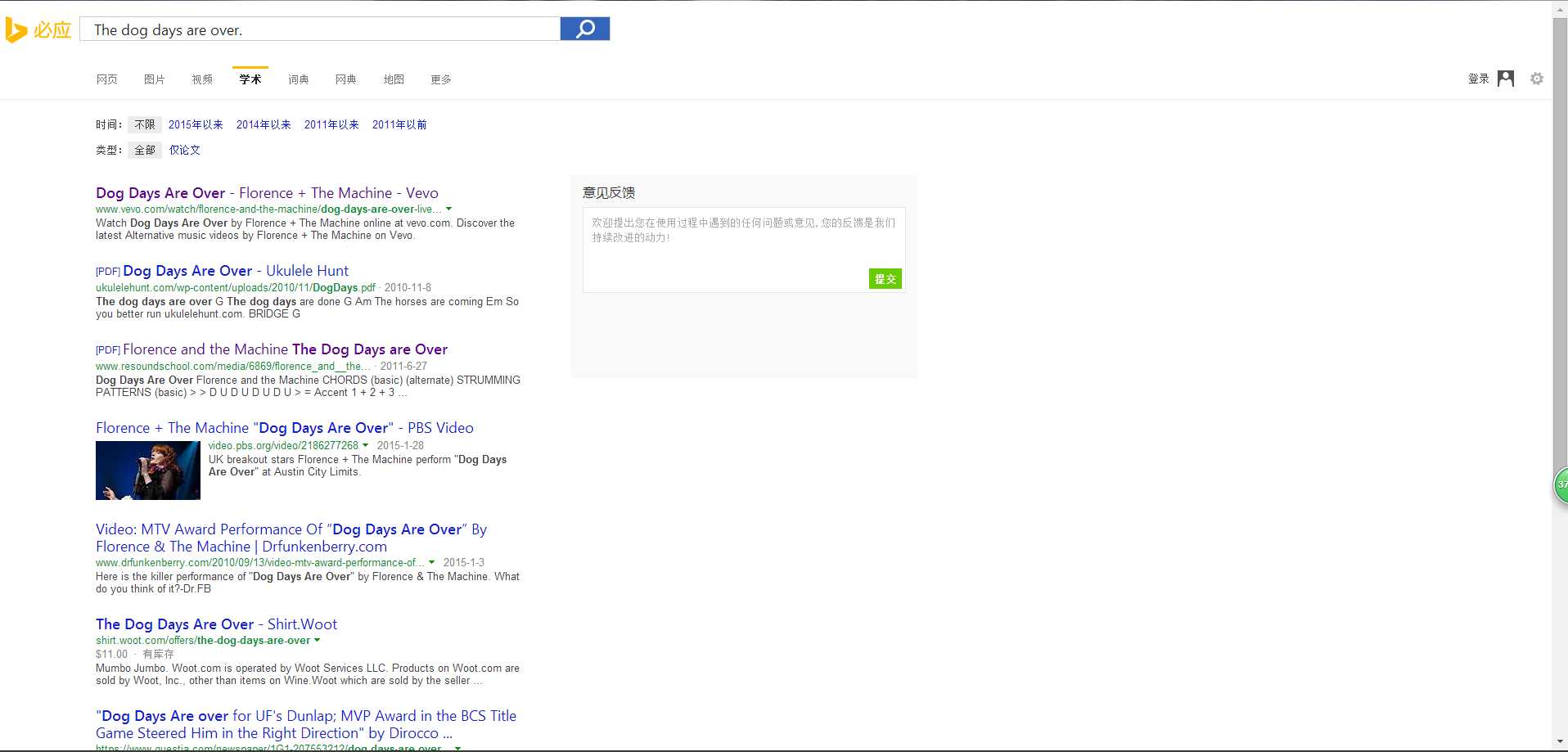Image resolution: width=1568 pixels, height=752 pixels.
Task: Click the ukulelehunt.com DogDays.pdf URL
Action: click(x=236, y=287)
